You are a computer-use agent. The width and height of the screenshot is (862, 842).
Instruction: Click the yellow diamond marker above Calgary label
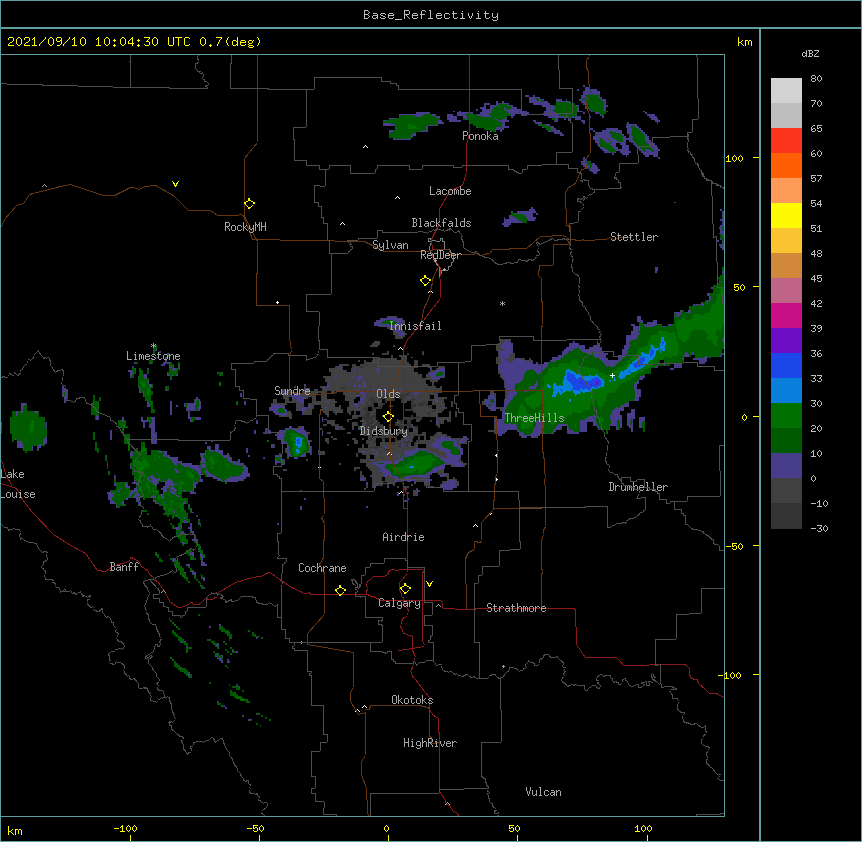405,589
